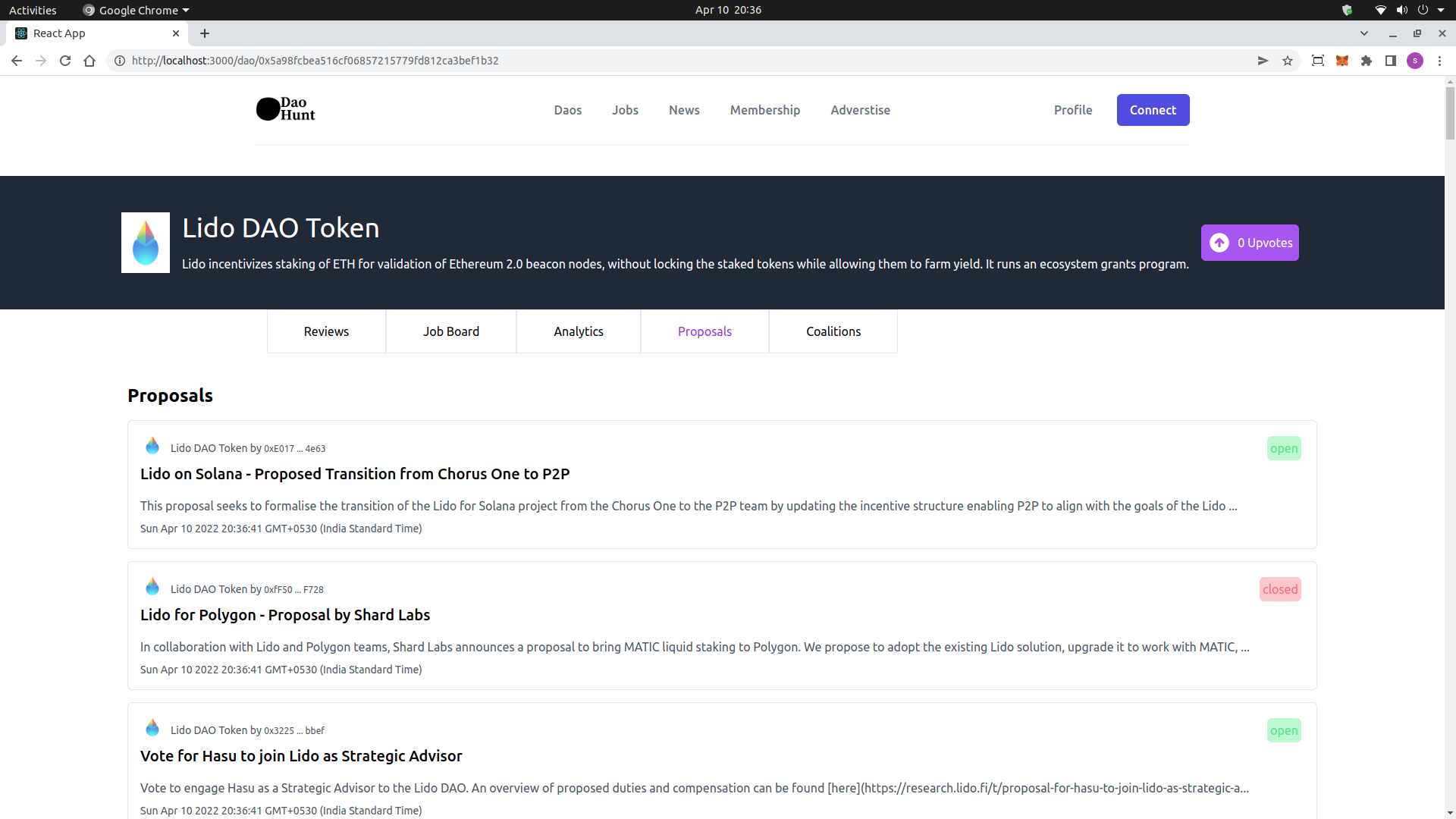Open the clock and calendar panel

tap(728, 10)
